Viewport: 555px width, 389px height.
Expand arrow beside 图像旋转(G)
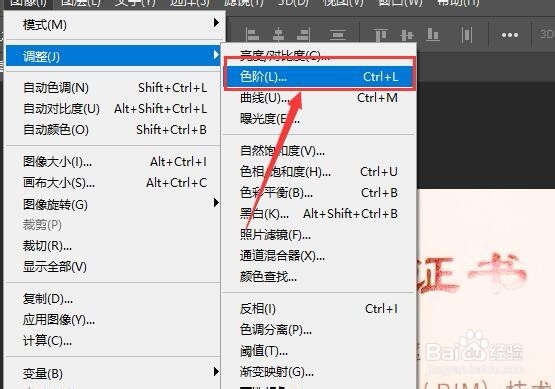[x=216, y=203]
